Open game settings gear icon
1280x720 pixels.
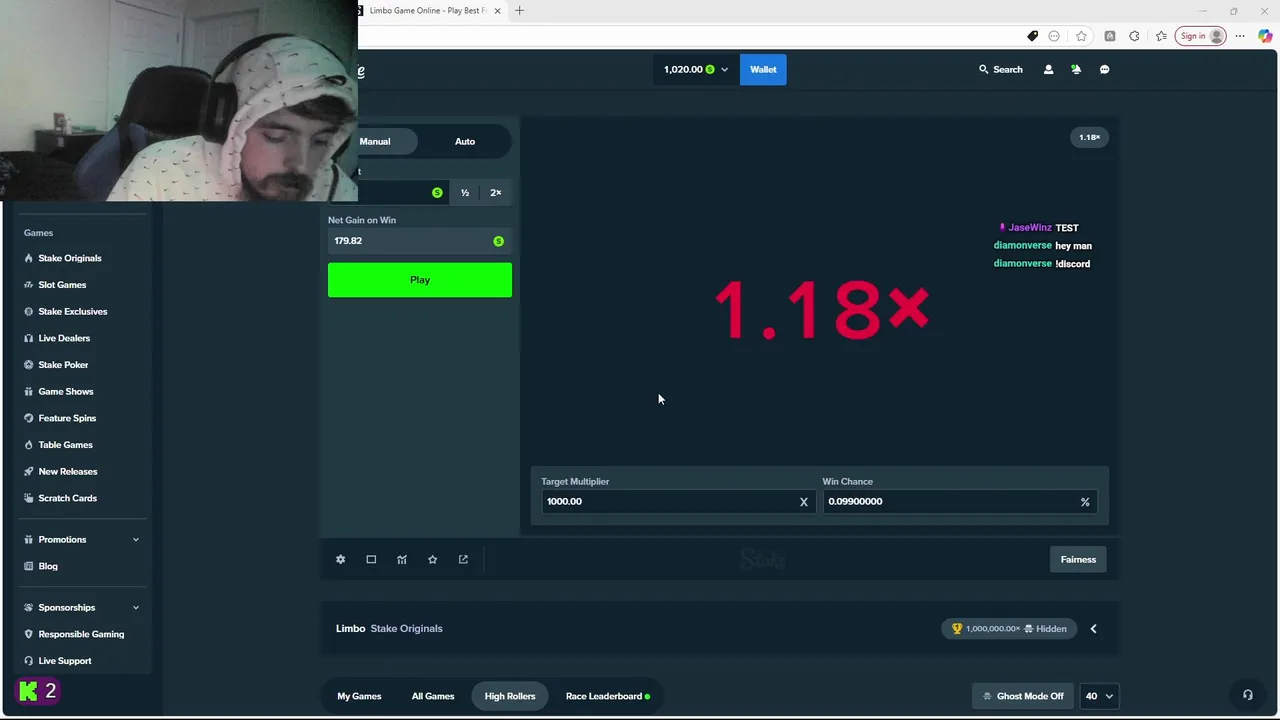(340, 559)
